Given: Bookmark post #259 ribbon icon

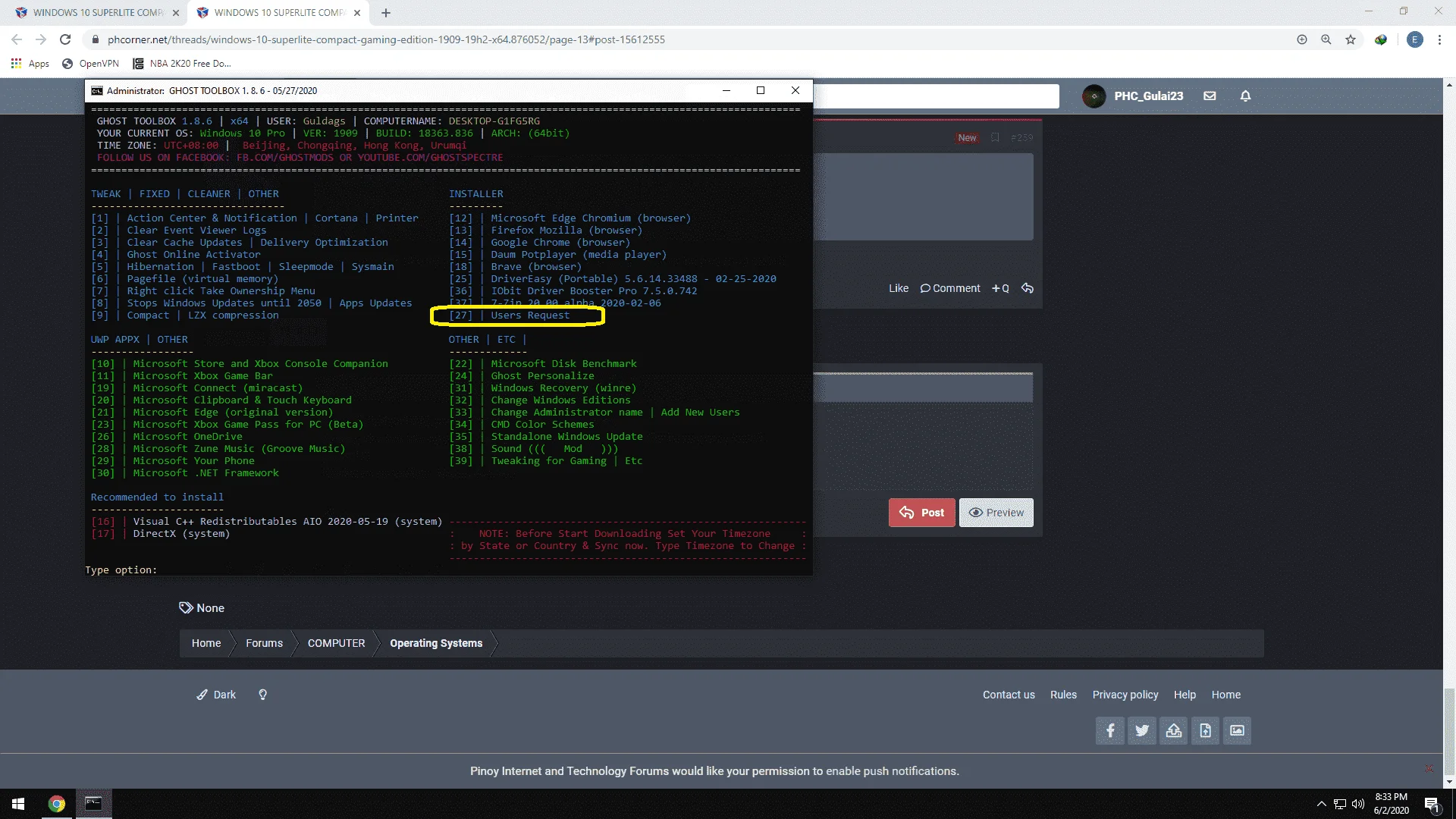Looking at the screenshot, I should [x=995, y=137].
